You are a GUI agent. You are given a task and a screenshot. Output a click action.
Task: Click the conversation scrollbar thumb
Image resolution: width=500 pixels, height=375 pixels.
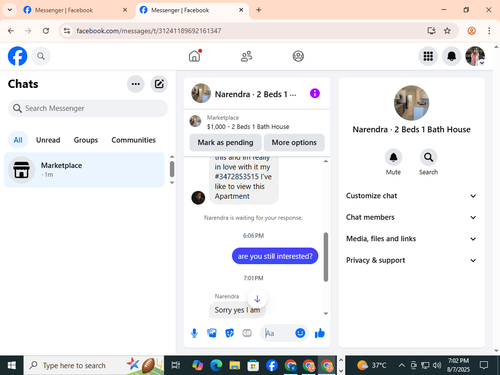click(326, 257)
